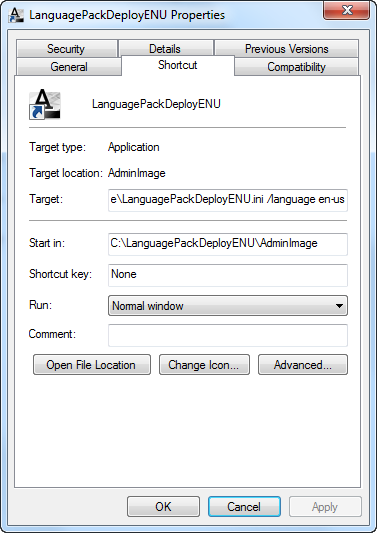
Task: Click the Open File Location button
Action: 92,365
